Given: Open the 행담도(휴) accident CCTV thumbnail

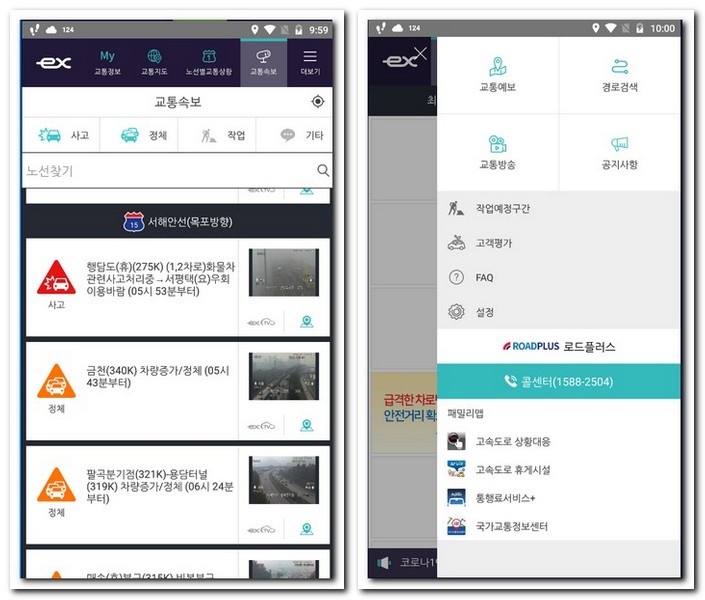Looking at the screenshot, I should tap(284, 273).
